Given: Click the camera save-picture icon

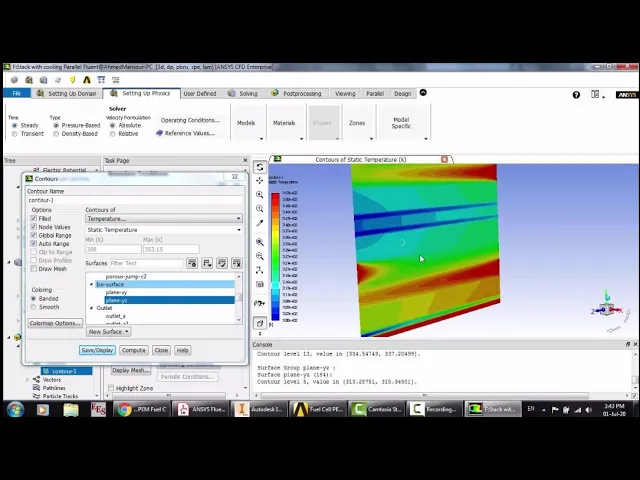Looking at the screenshot, I should (260, 284).
